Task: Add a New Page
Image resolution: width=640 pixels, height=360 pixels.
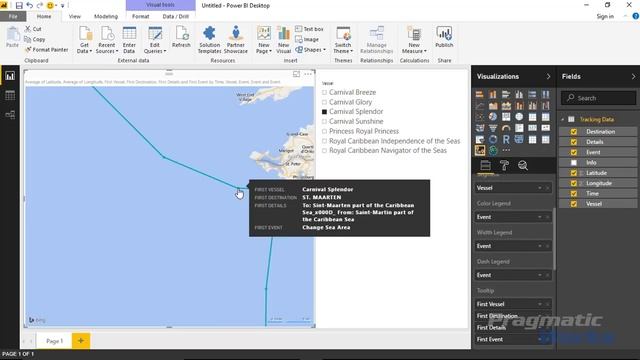Action: tap(264, 40)
